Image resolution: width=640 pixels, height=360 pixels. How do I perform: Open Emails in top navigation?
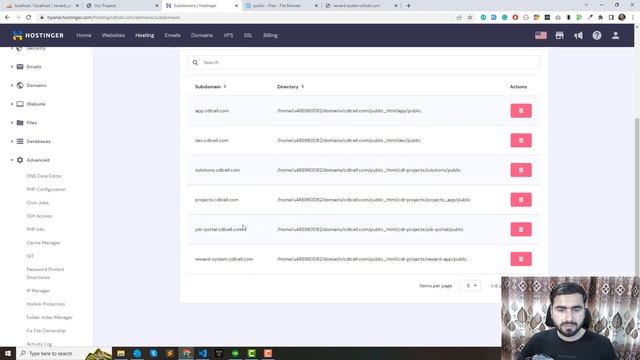pyautogui.click(x=172, y=36)
